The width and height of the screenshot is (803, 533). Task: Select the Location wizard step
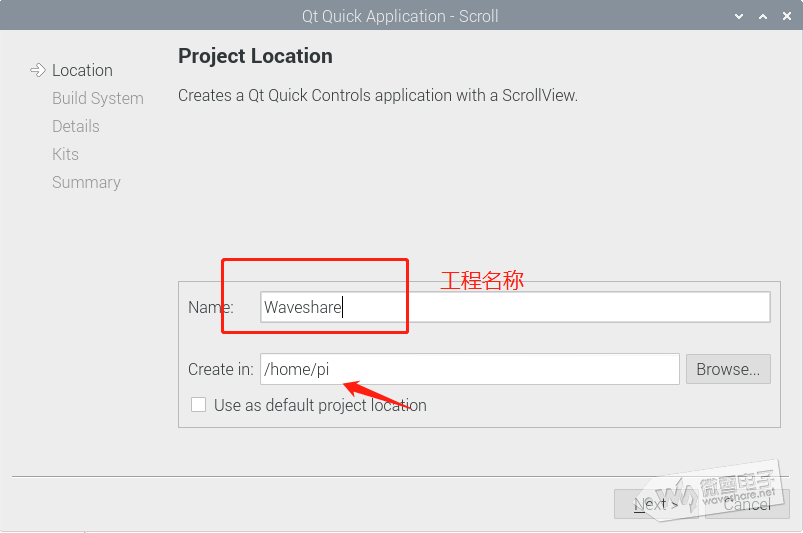click(82, 70)
